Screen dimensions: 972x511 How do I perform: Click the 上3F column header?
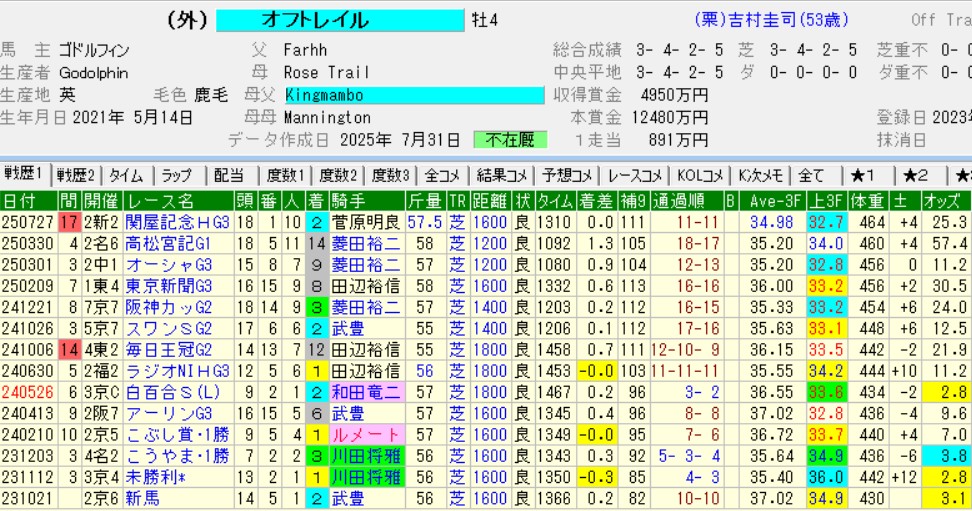click(825, 201)
